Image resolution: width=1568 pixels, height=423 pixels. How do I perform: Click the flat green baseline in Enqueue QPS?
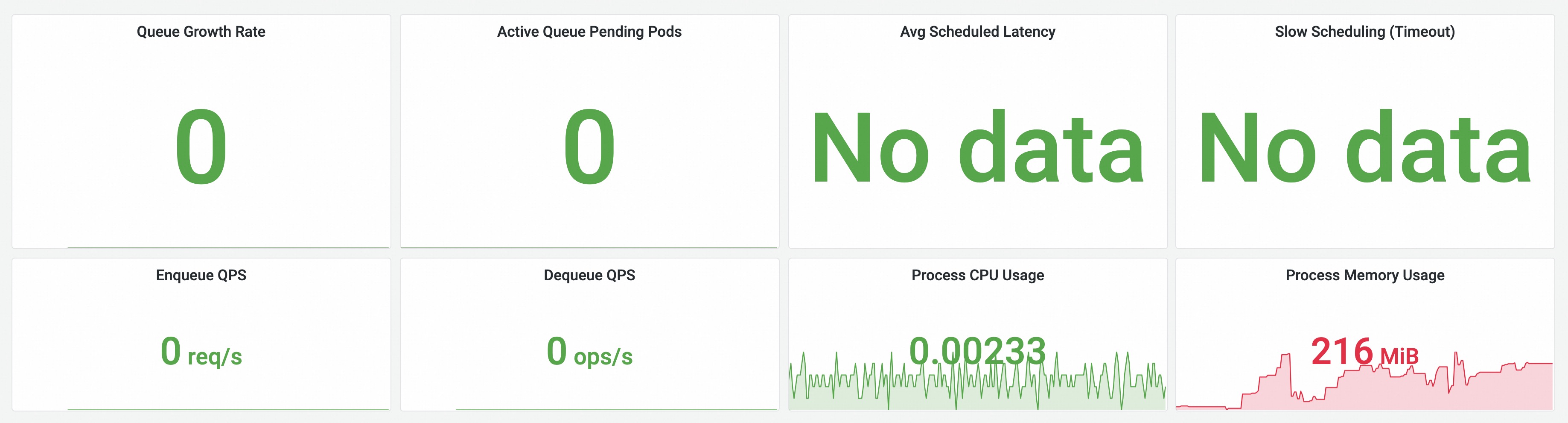click(228, 409)
